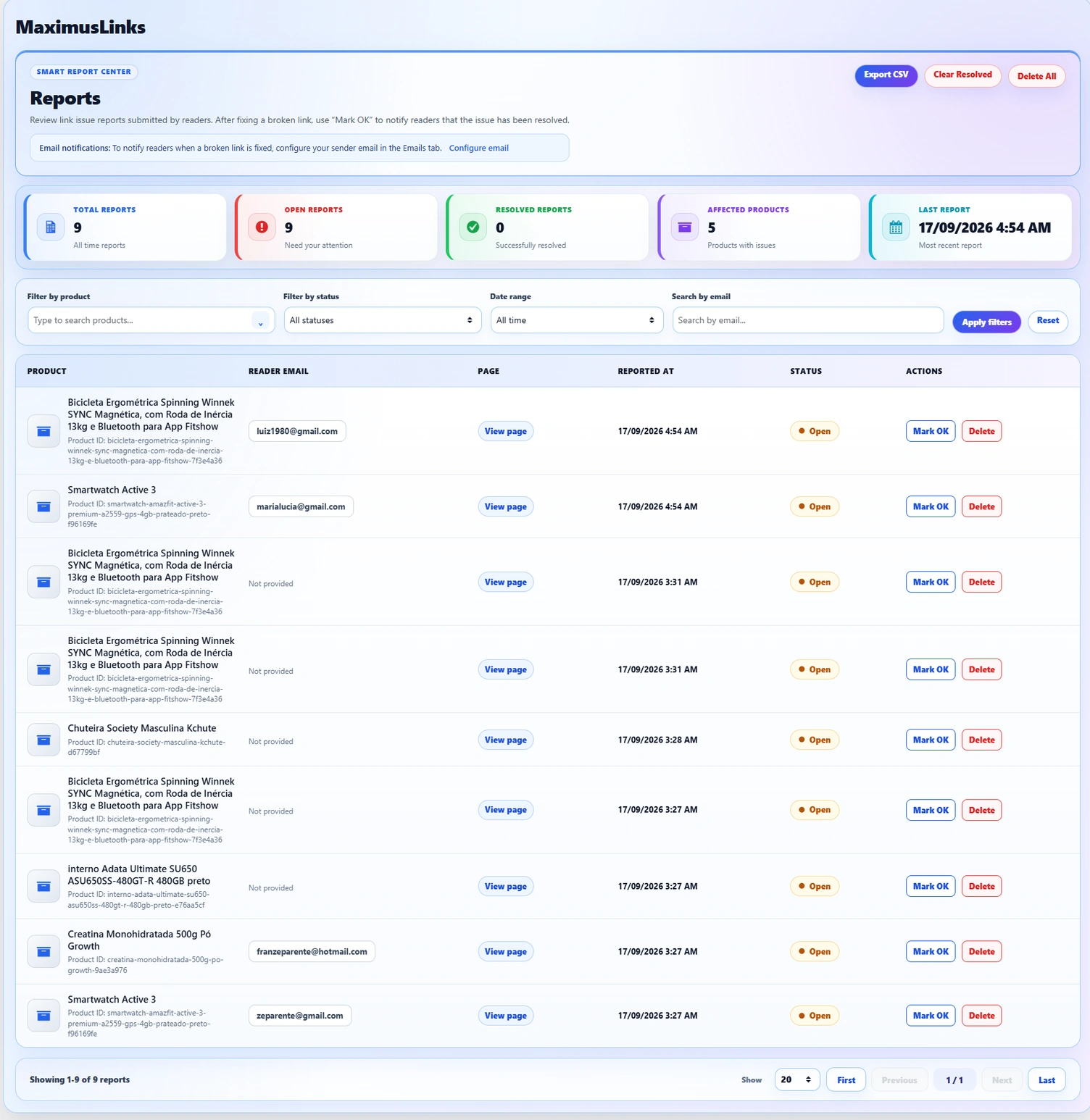Click the MaximusLinks title
Viewport: 1090px width, 1120px height.
(x=80, y=27)
